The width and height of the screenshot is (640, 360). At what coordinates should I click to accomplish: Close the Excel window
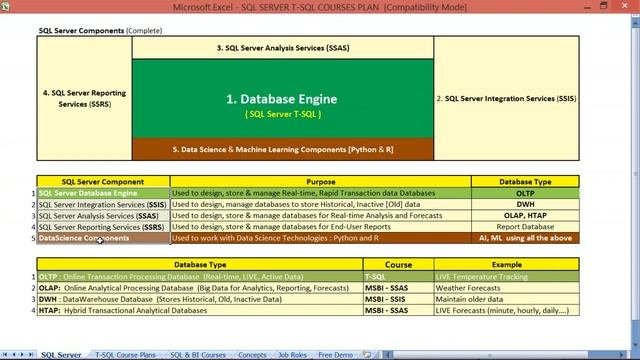click(624, 6)
